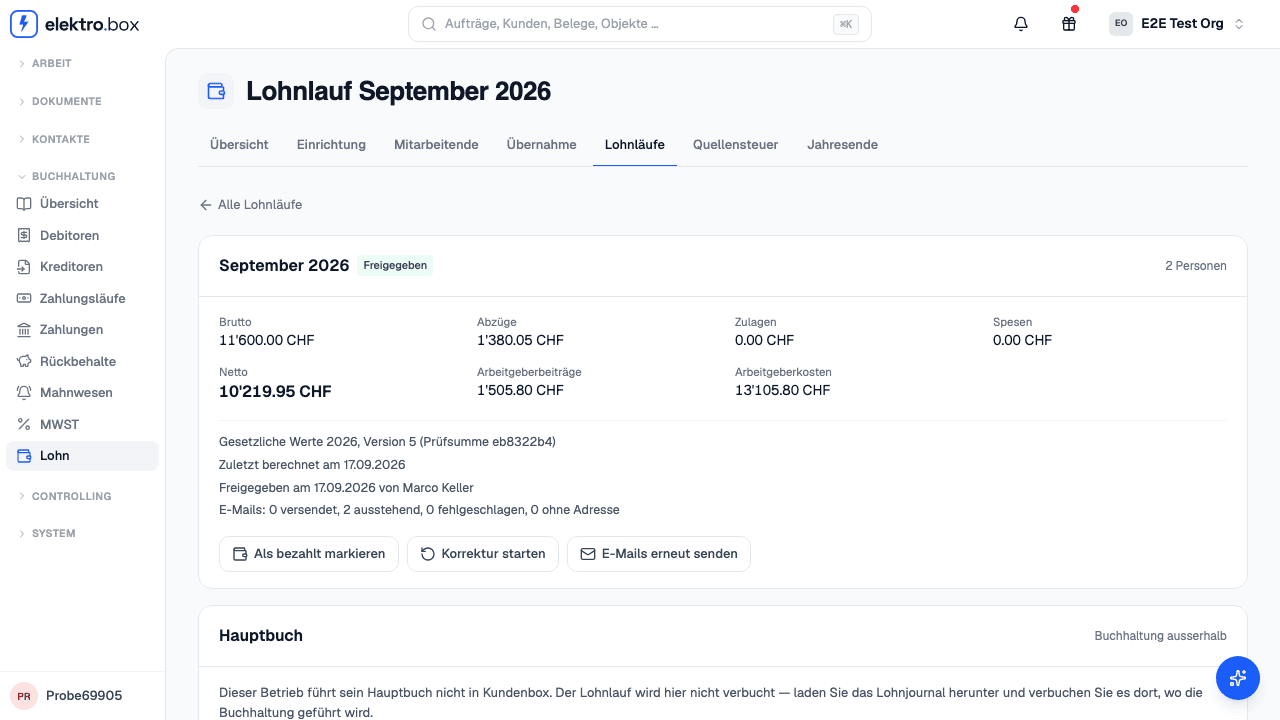Switch to the Quellensteuer tab
This screenshot has width=1280, height=720.
pyautogui.click(x=736, y=145)
